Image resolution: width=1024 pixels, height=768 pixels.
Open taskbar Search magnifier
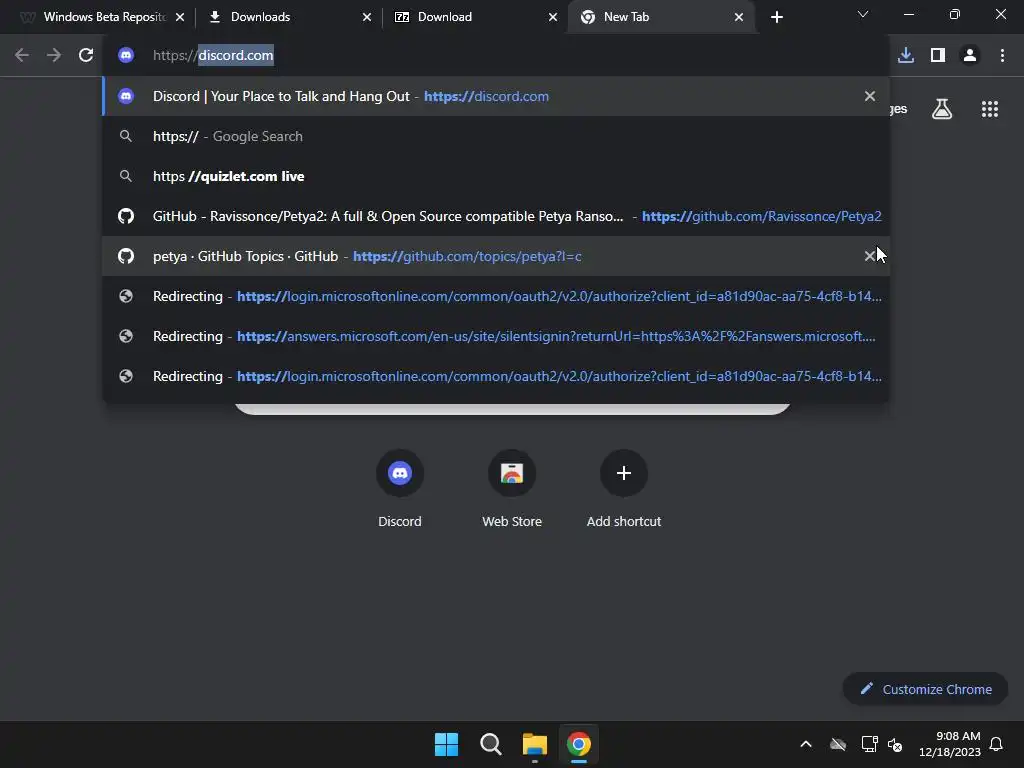[490, 744]
